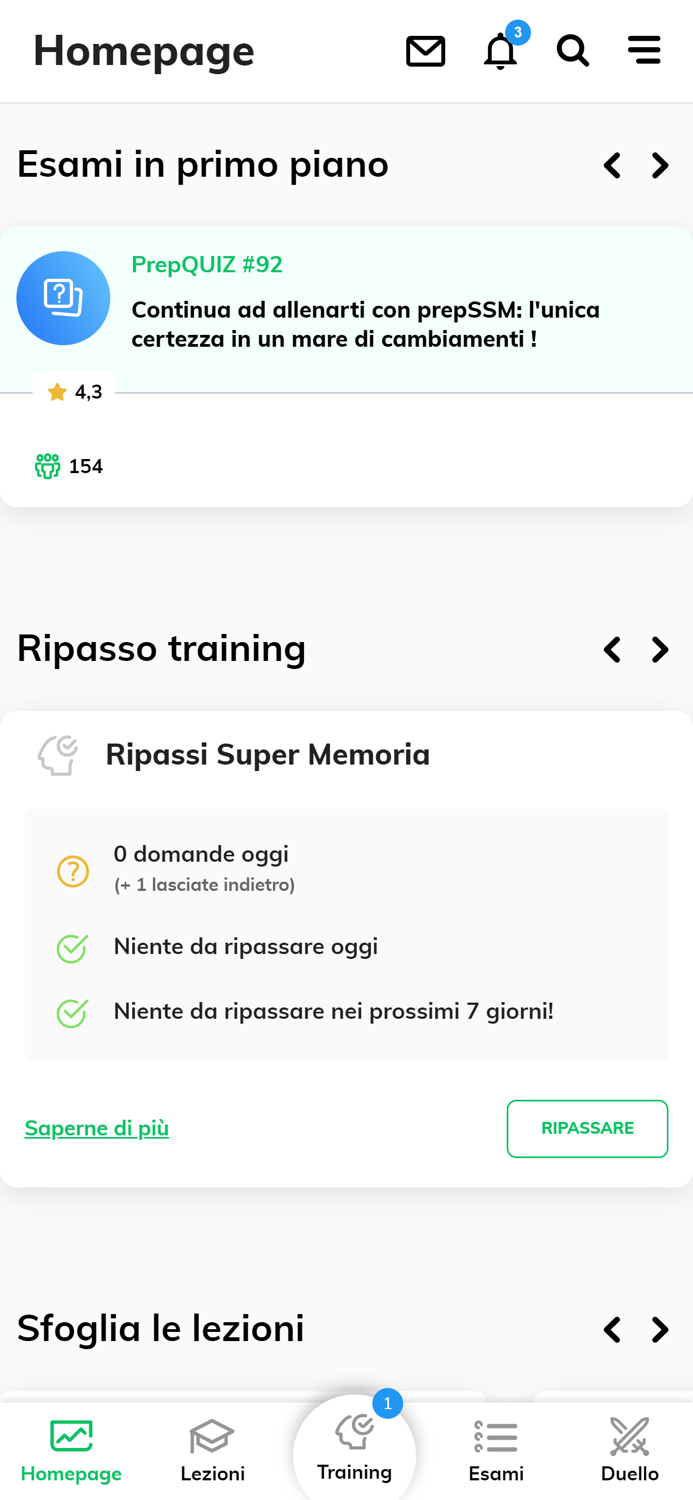Open the search magnifier icon
The image size is (693, 1500).
pos(571,49)
